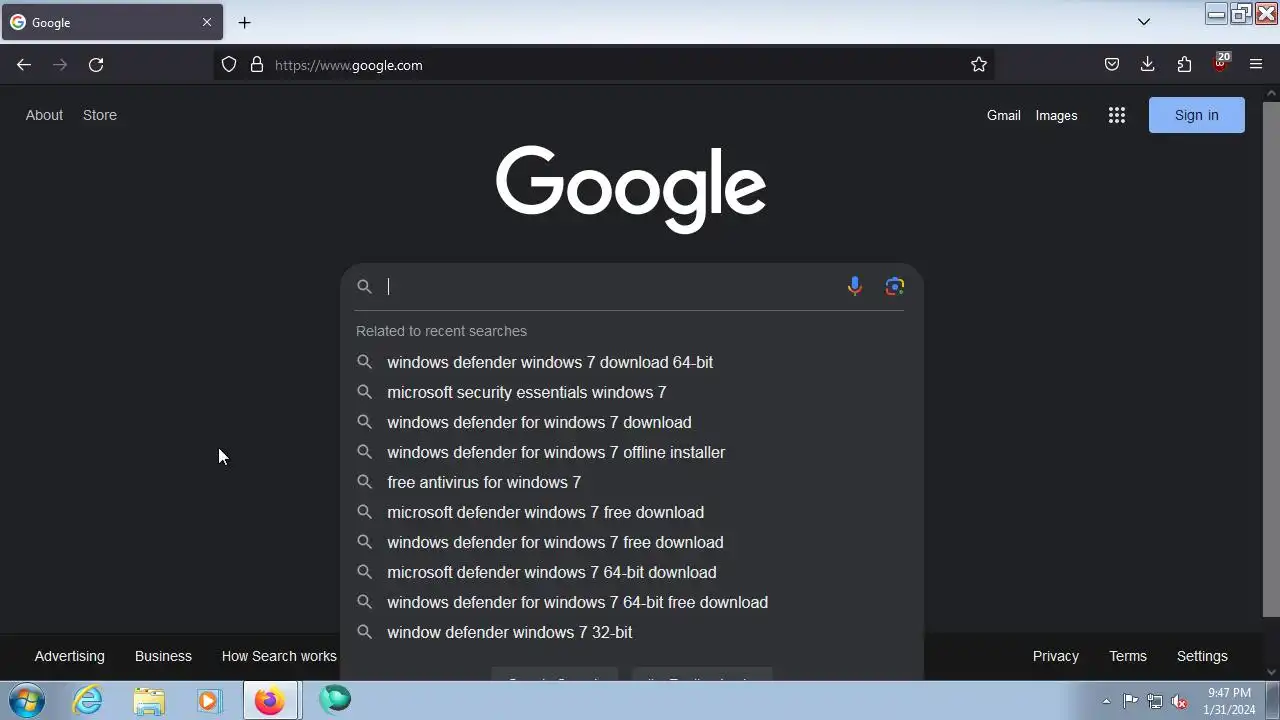The height and width of the screenshot is (720, 1280).
Task: Close the Google tab
Action: coord(207,22)
